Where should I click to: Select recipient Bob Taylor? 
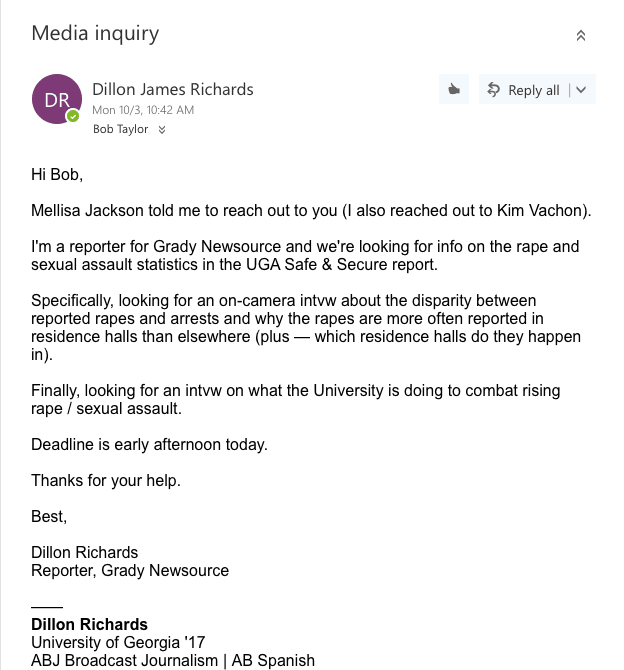121,129
